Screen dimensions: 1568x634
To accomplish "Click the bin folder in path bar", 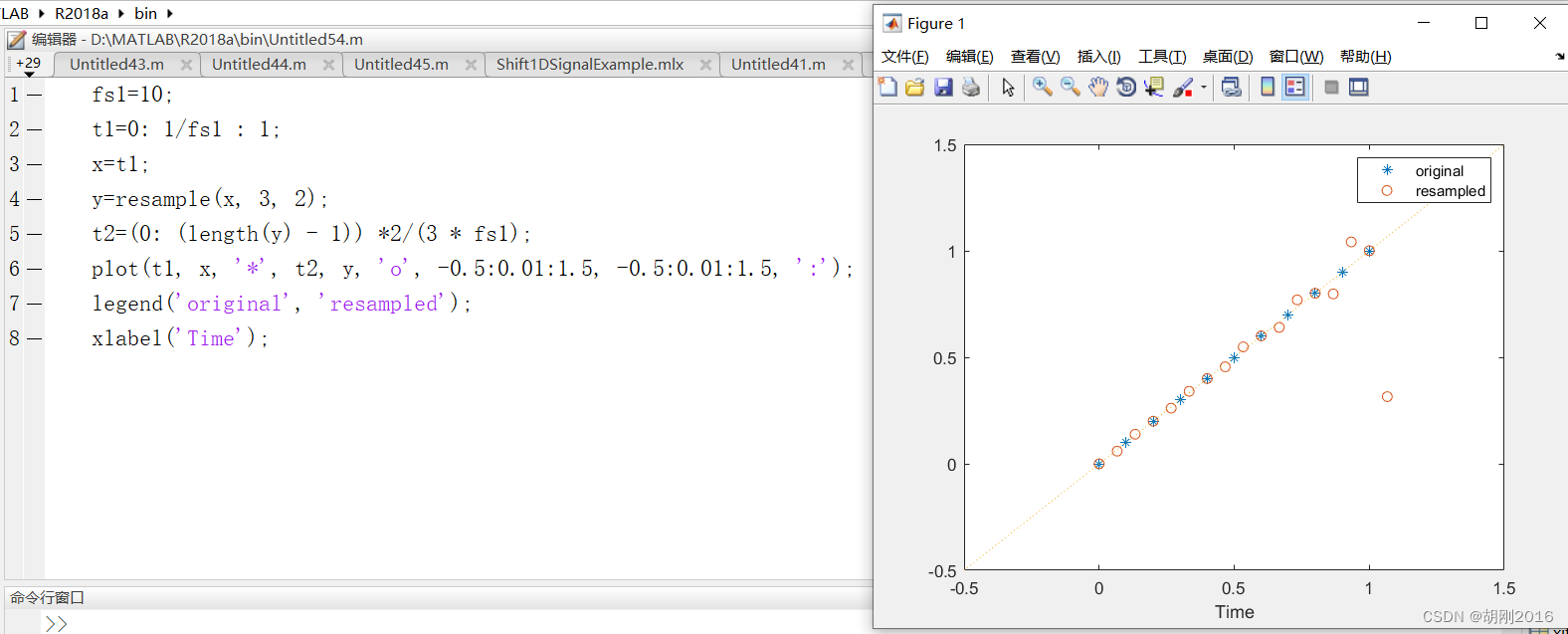I will [x=145, y=13].
